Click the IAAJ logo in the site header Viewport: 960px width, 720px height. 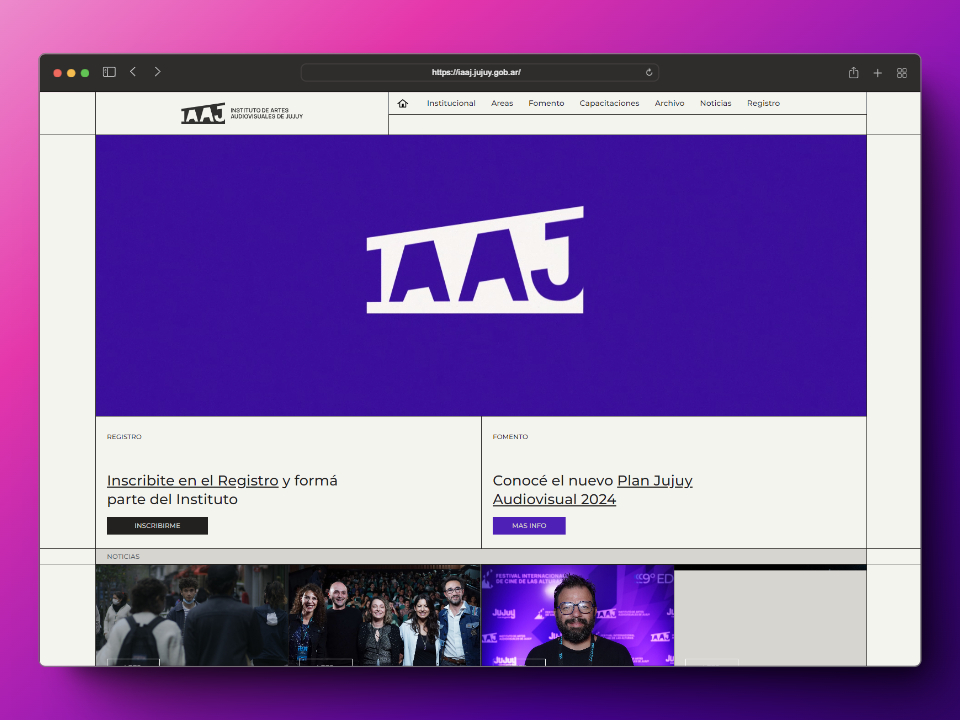click(x=241, y=114)
